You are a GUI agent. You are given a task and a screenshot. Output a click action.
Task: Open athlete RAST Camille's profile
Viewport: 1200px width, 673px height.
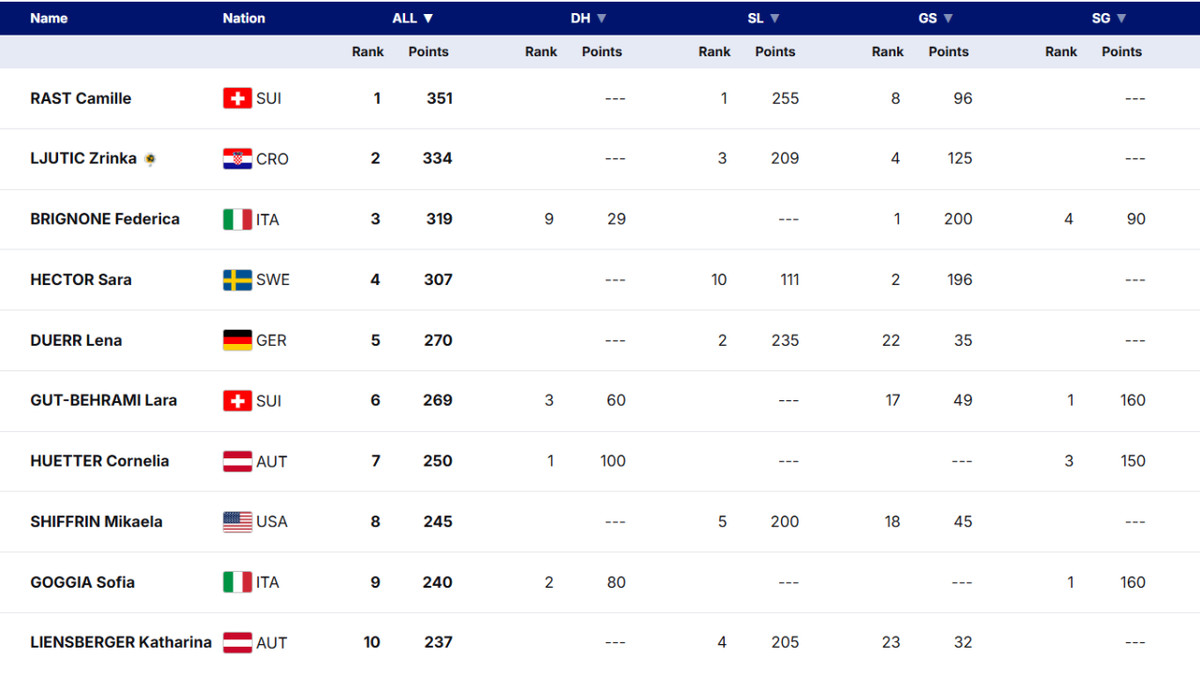point(81,98)
